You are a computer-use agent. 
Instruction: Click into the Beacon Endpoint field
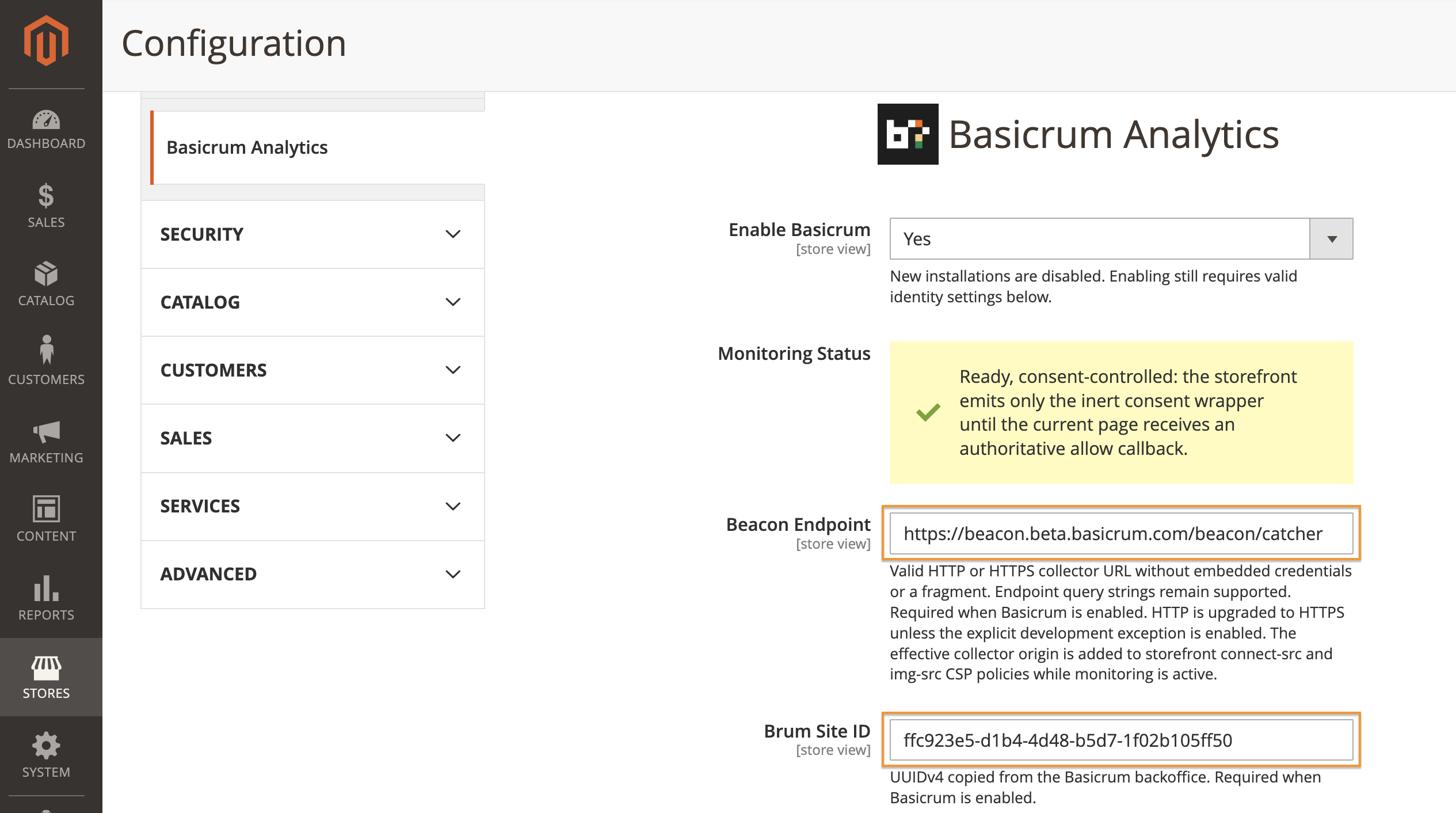pos(1121,533)
